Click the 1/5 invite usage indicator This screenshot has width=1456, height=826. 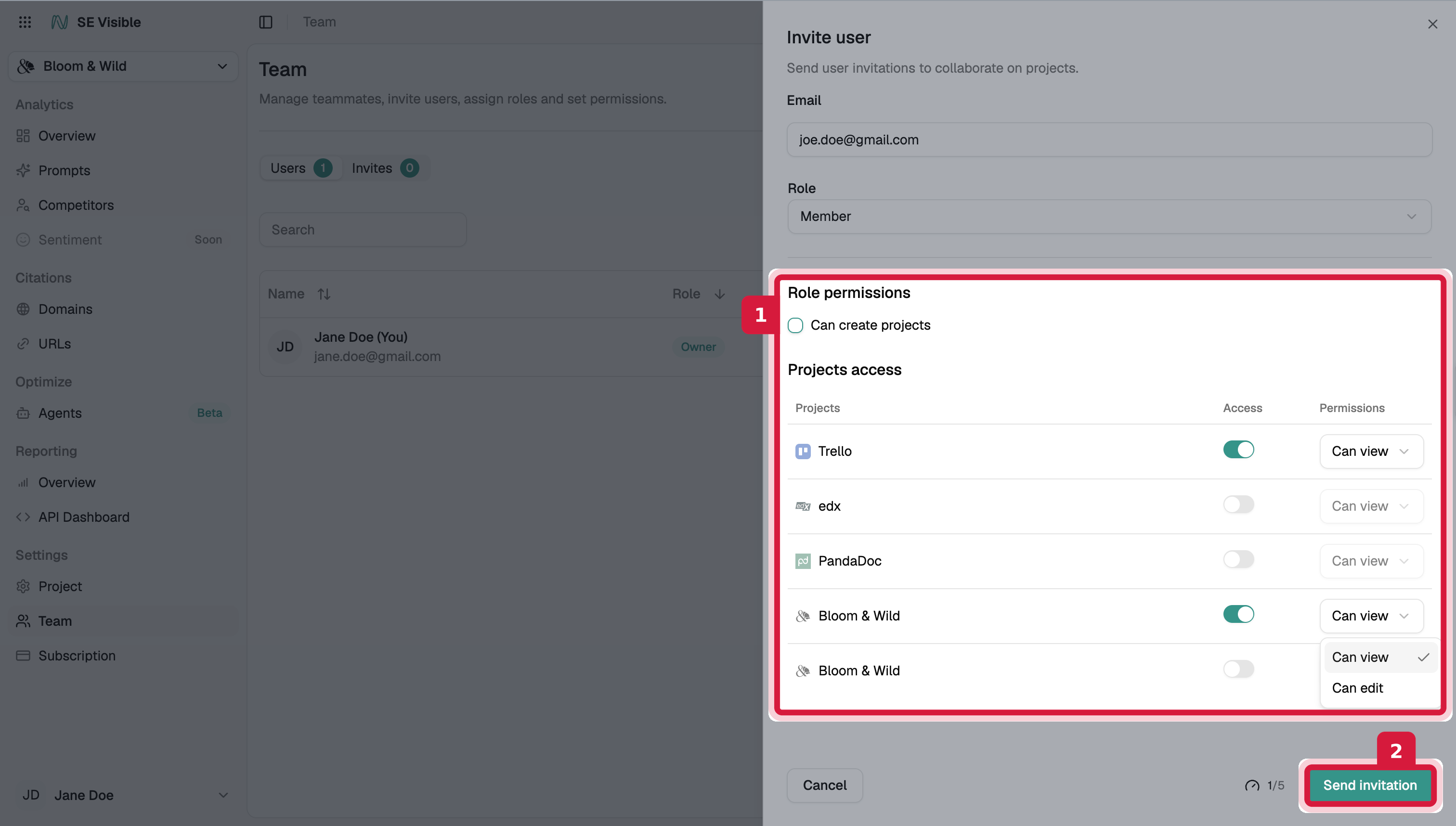[1264, 785]
